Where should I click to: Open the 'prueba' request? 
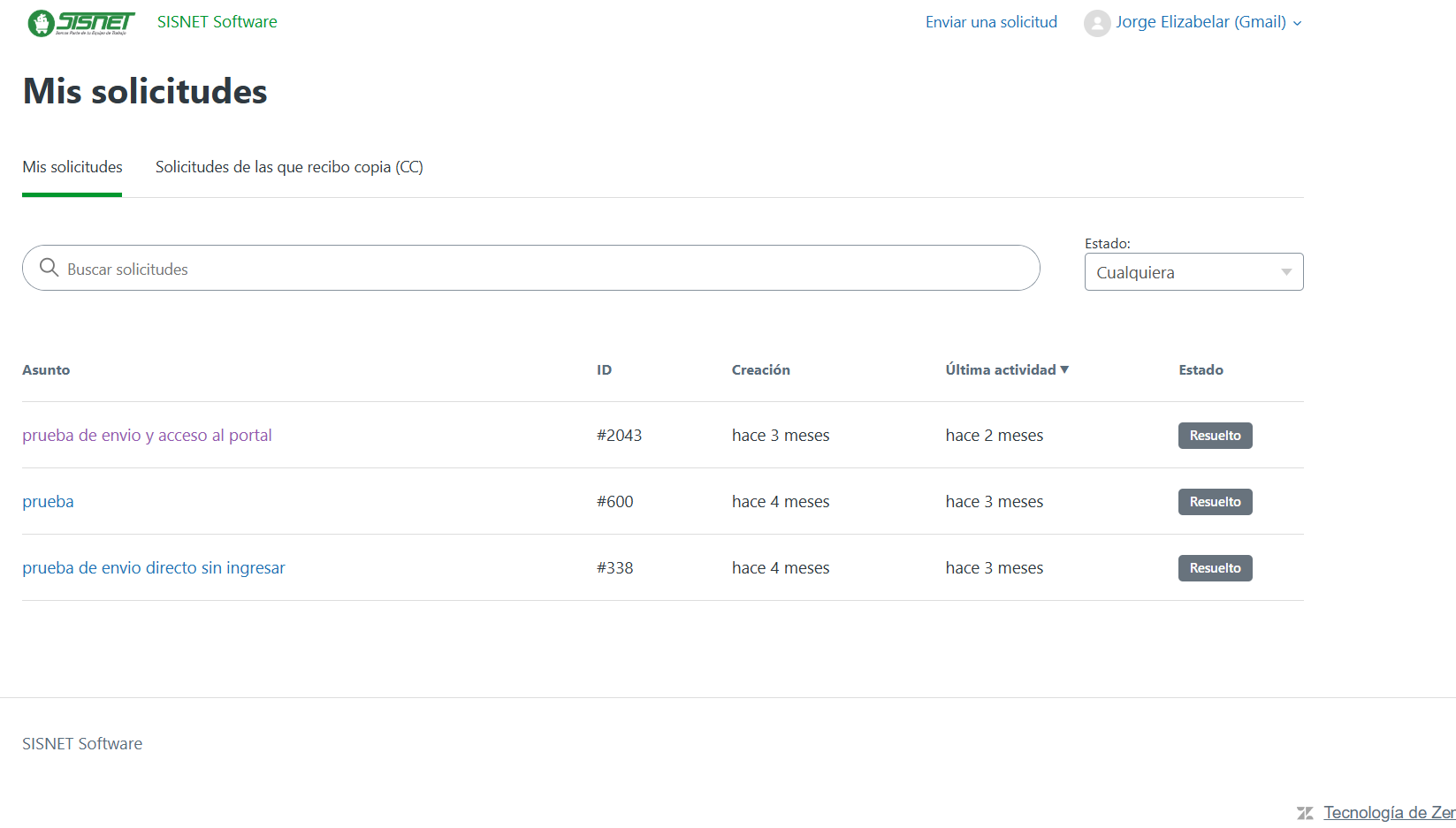click(x=48, y=501)
